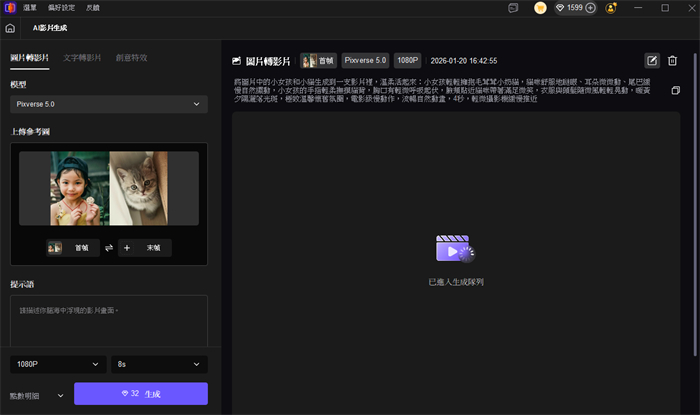The width and height of the screenshot is (700, 415).
Task: Click the 已進入生成隊列 status text
Action: click(456, 282)
